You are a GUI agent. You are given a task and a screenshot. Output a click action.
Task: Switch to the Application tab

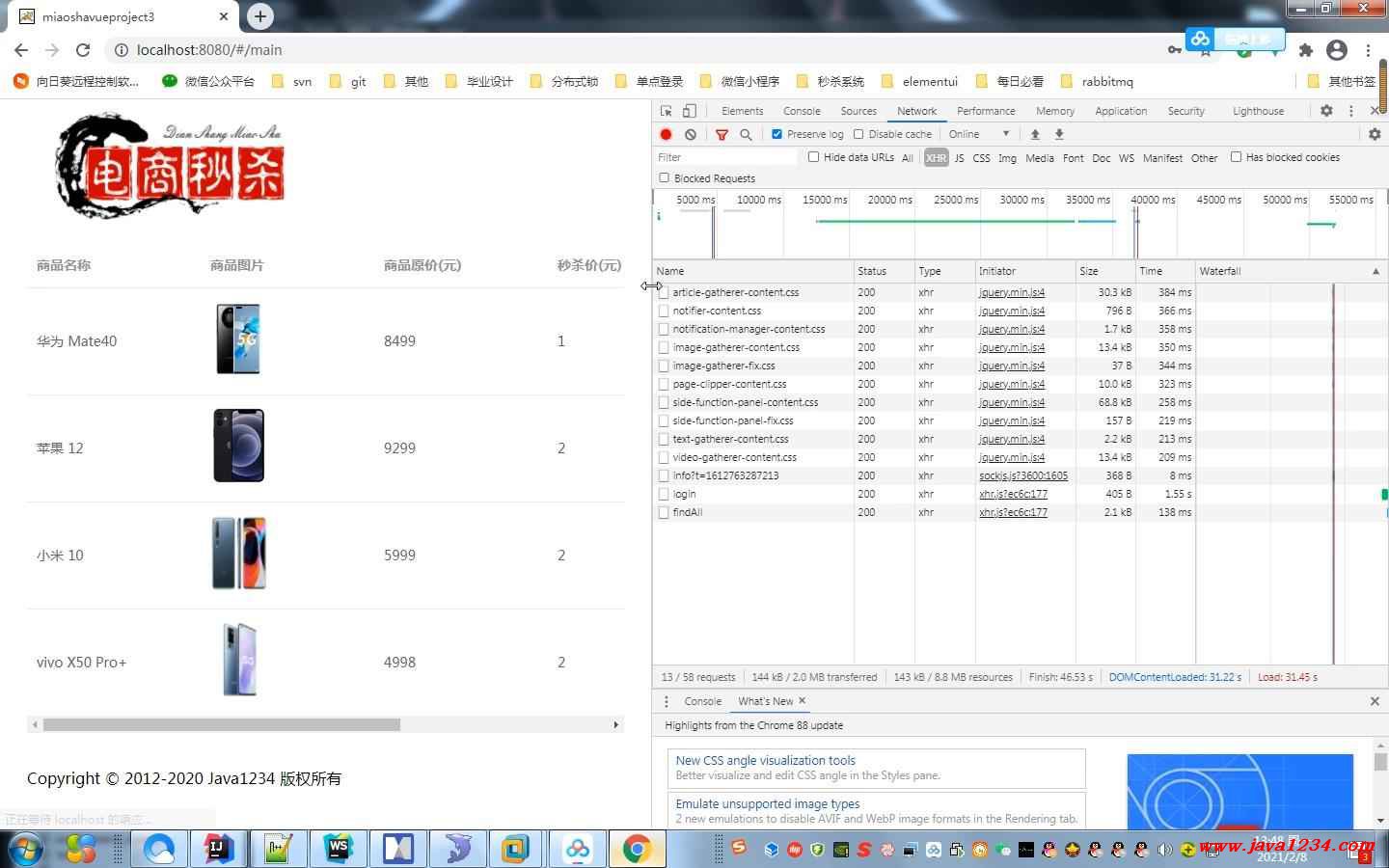click(1121, 111)
